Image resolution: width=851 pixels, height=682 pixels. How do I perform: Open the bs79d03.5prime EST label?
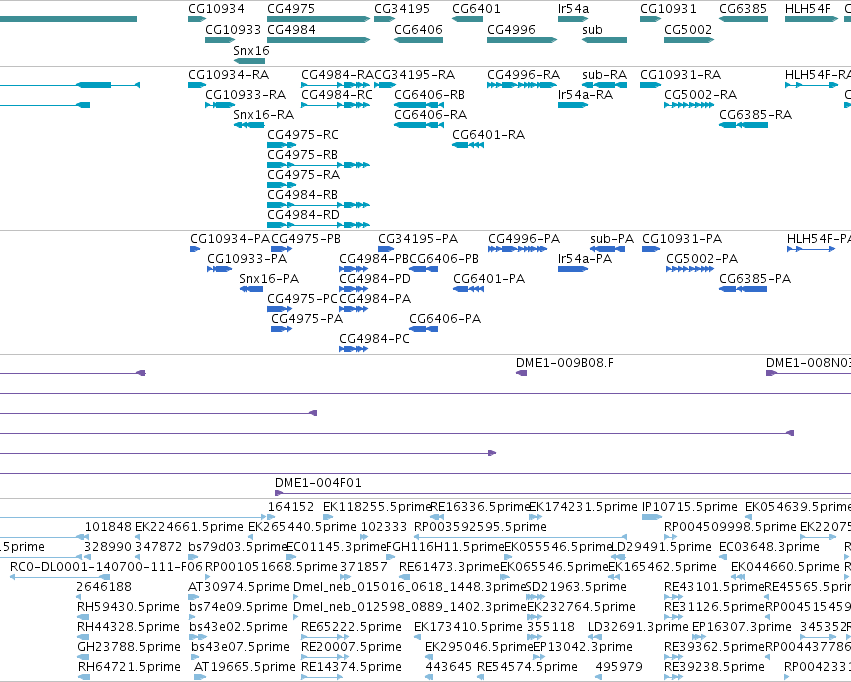coord(238,547)
